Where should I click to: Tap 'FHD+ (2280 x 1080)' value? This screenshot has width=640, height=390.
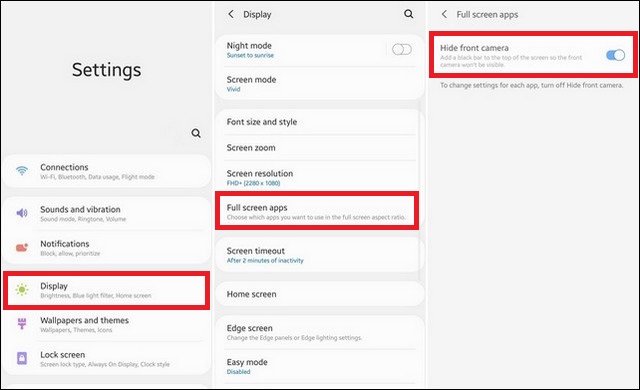pos(253,183)
